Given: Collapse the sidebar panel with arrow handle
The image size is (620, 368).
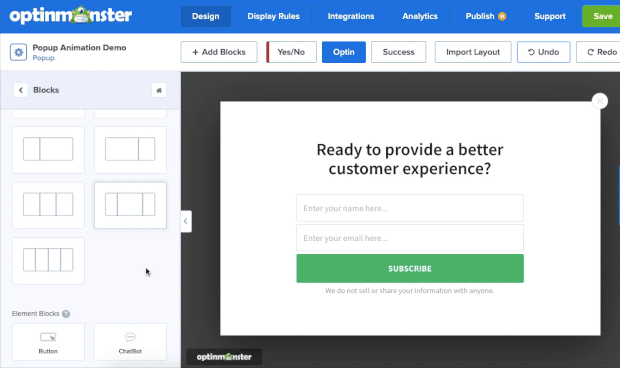Looking at the screenshot, I should 186,221.
